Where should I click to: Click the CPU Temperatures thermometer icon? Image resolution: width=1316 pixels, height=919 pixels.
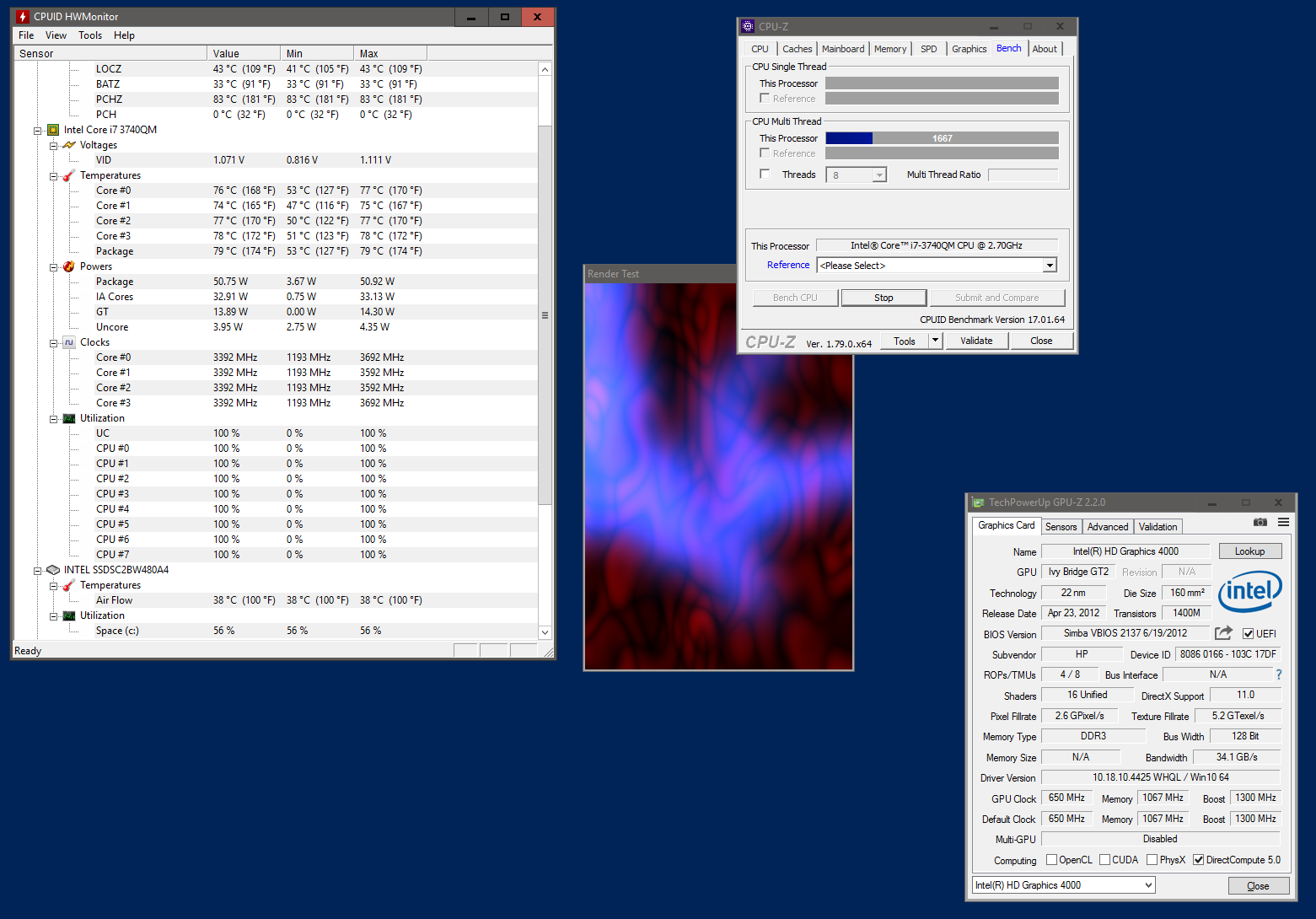[69, 175]
